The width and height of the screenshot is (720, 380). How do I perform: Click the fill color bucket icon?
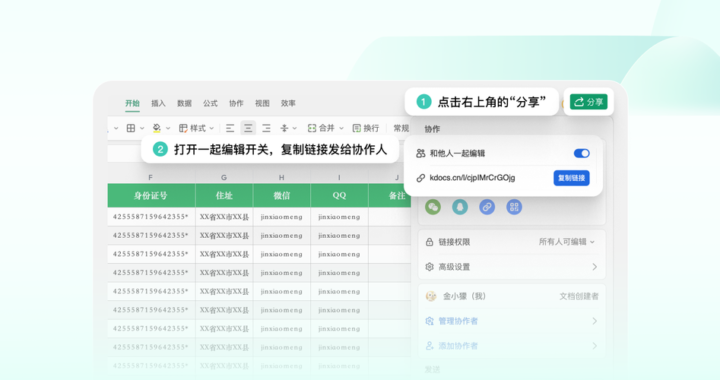(157, 128)
